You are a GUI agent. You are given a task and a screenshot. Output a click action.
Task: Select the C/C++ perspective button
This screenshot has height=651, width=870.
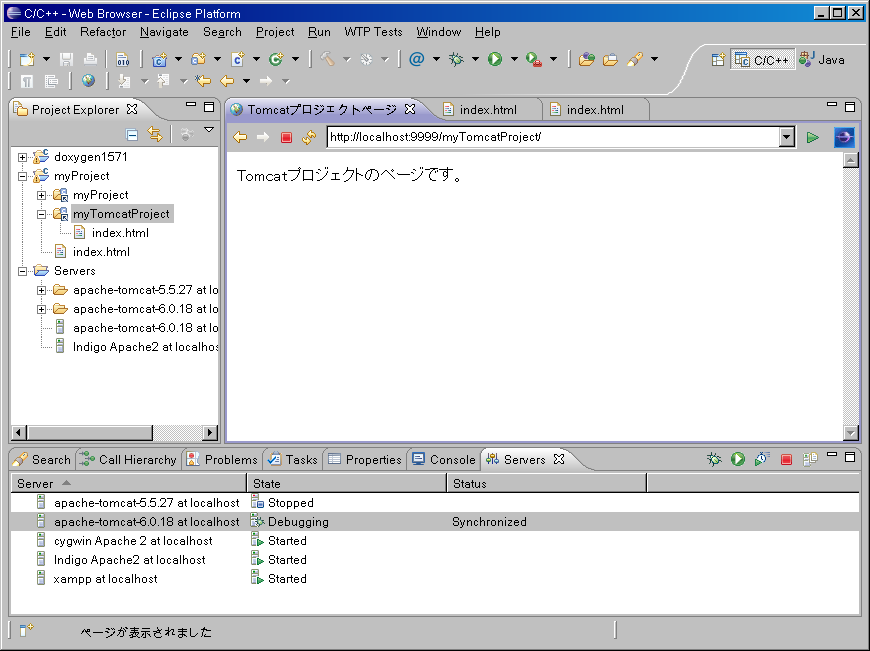tap(762, 60)
